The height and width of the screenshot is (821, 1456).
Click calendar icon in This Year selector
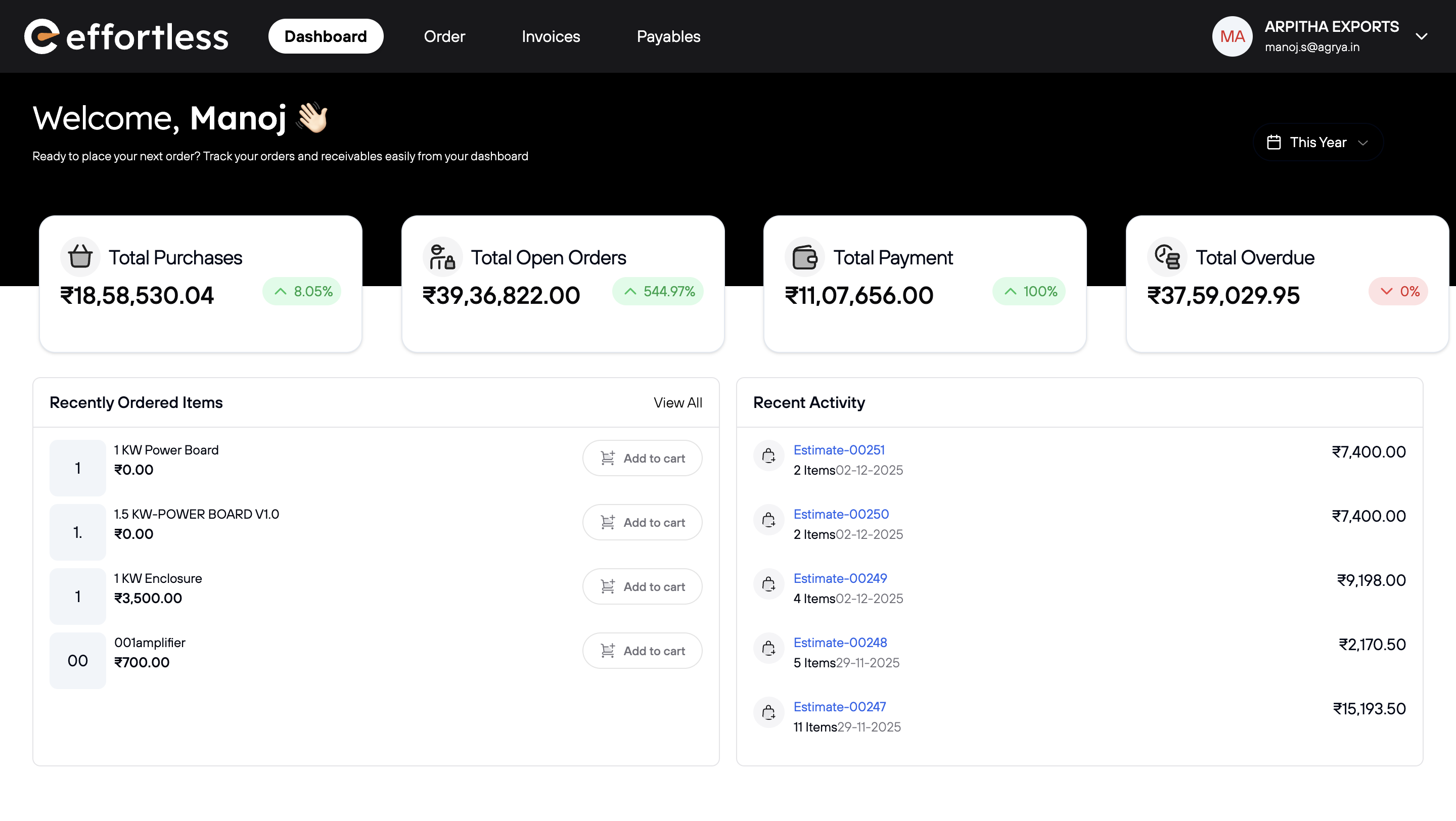point(1273,142)
